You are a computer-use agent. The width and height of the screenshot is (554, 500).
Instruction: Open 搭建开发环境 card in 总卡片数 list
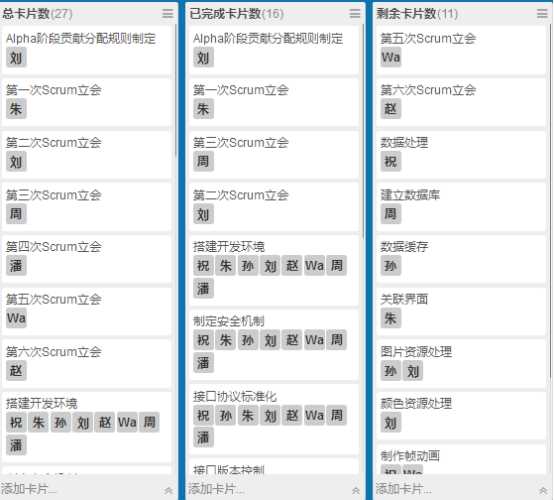click(x=86, y=427)
